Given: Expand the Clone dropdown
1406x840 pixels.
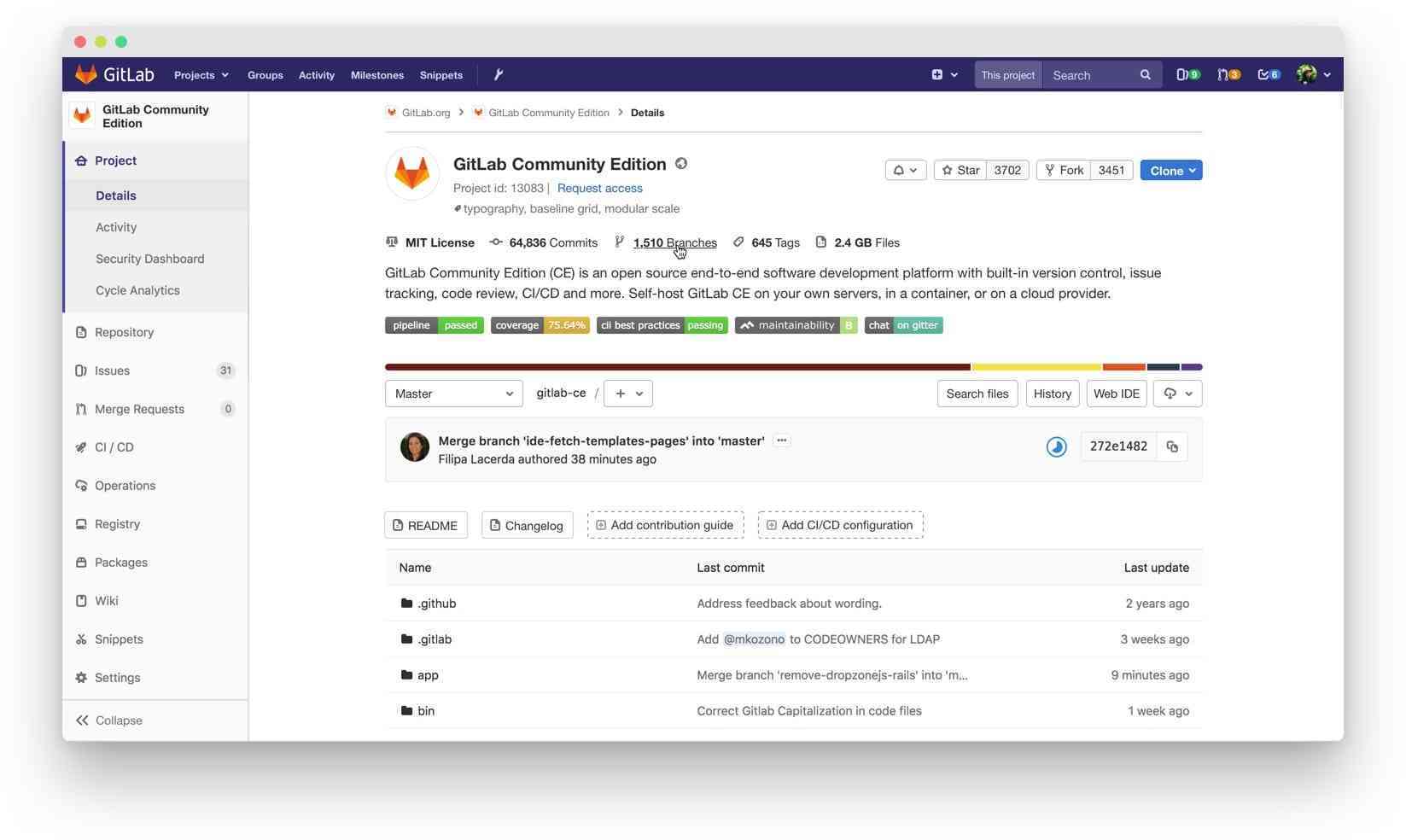Looking at the screenshot, I should [1170, 170].
